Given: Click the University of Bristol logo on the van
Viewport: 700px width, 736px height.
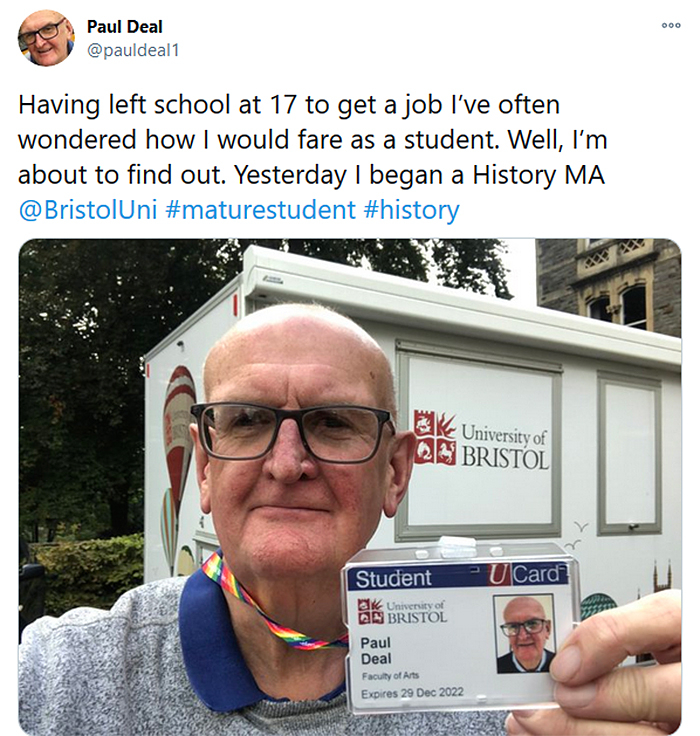Looking at the screenshot, I should click(481, 440).
